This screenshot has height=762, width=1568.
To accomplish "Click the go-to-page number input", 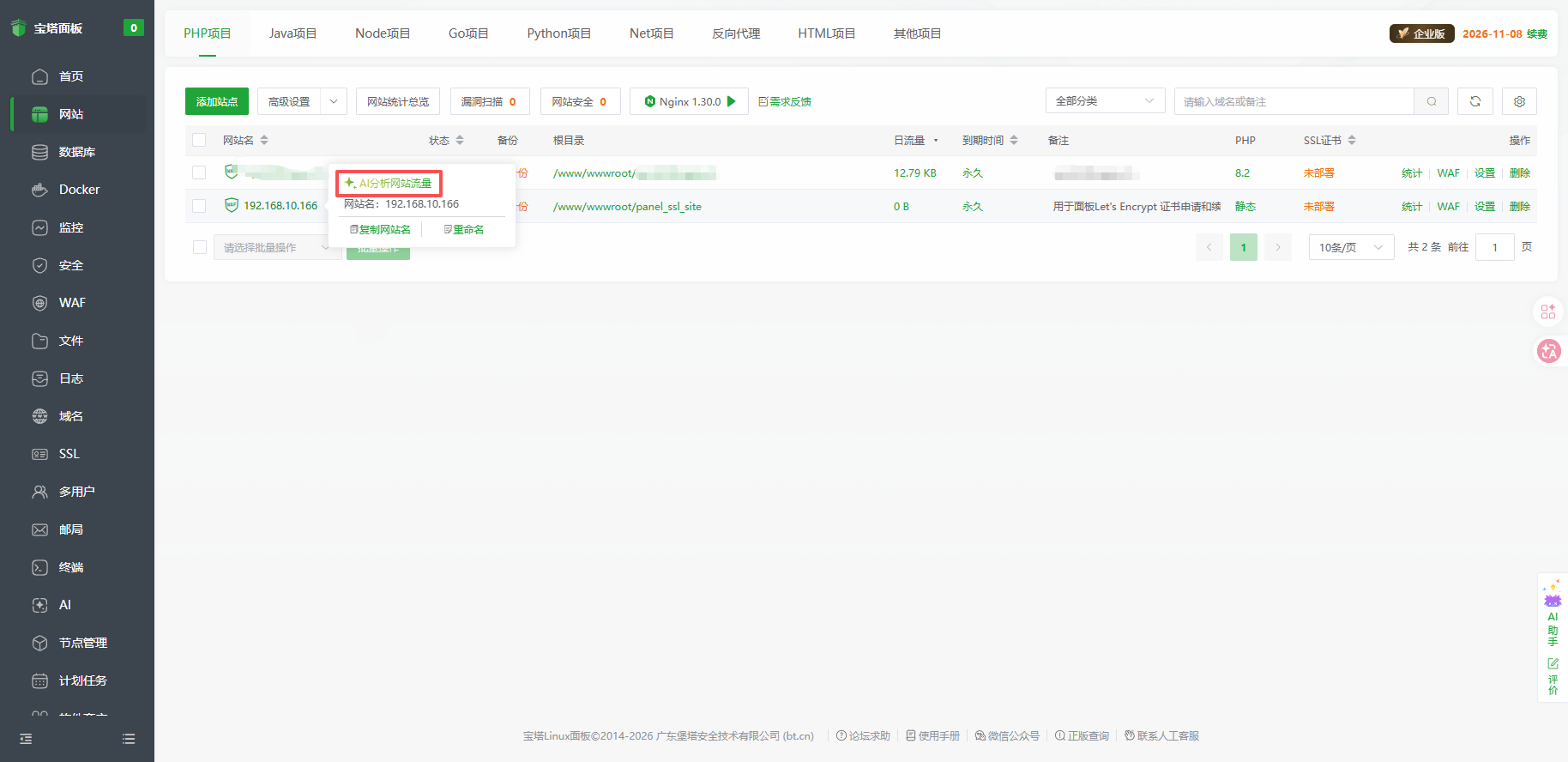I will pos(1495,247).
